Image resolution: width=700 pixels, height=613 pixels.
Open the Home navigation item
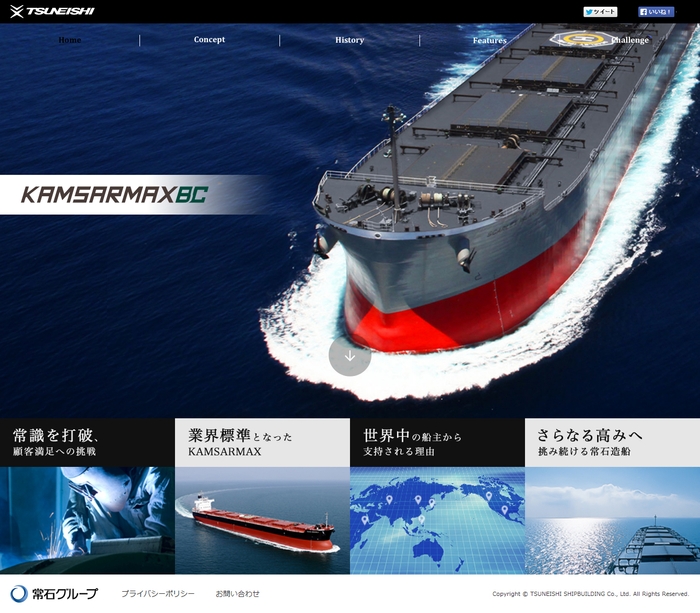coord(70,40)
